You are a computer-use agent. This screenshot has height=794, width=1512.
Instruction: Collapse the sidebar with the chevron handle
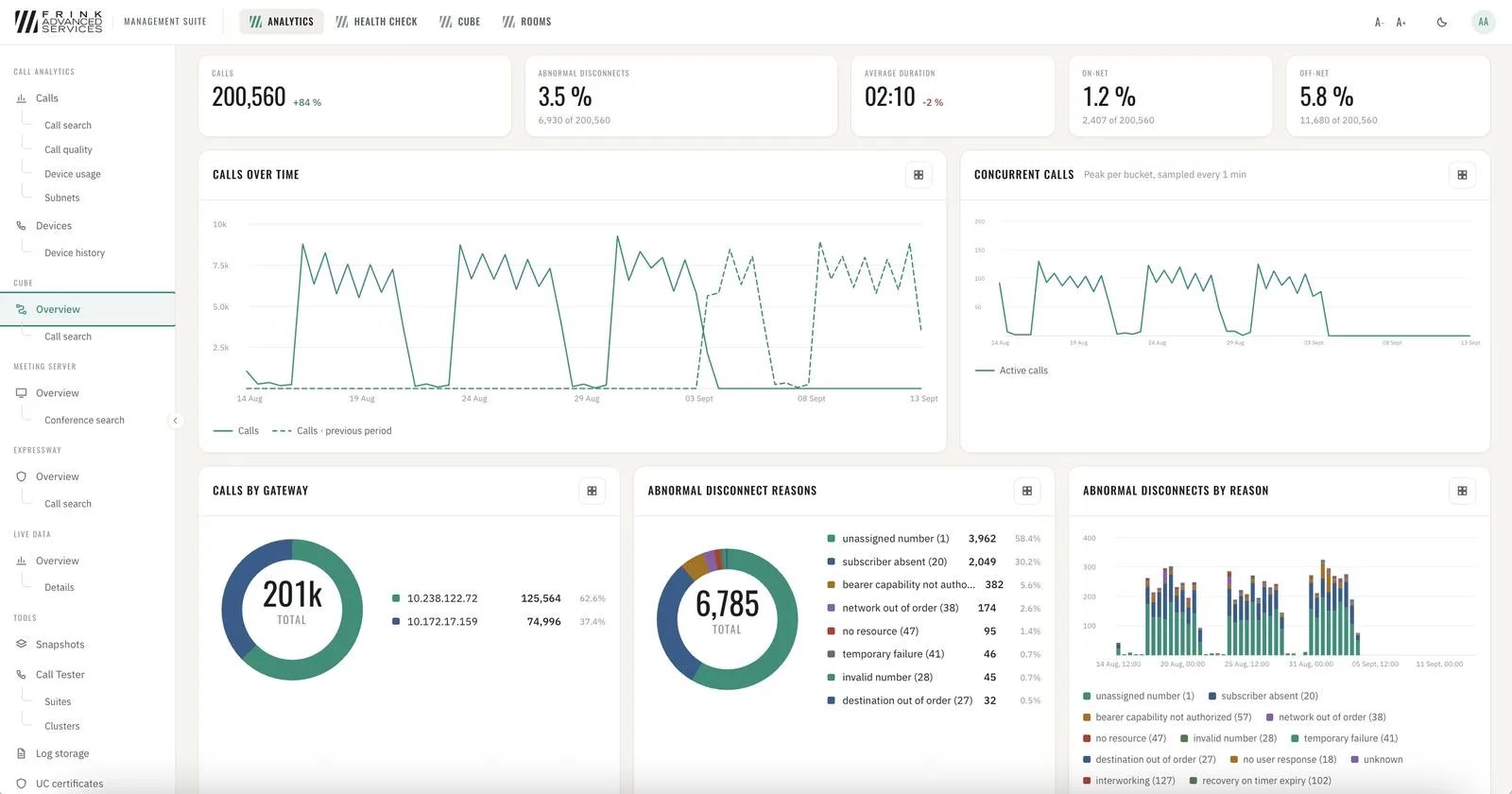(175, 421)
